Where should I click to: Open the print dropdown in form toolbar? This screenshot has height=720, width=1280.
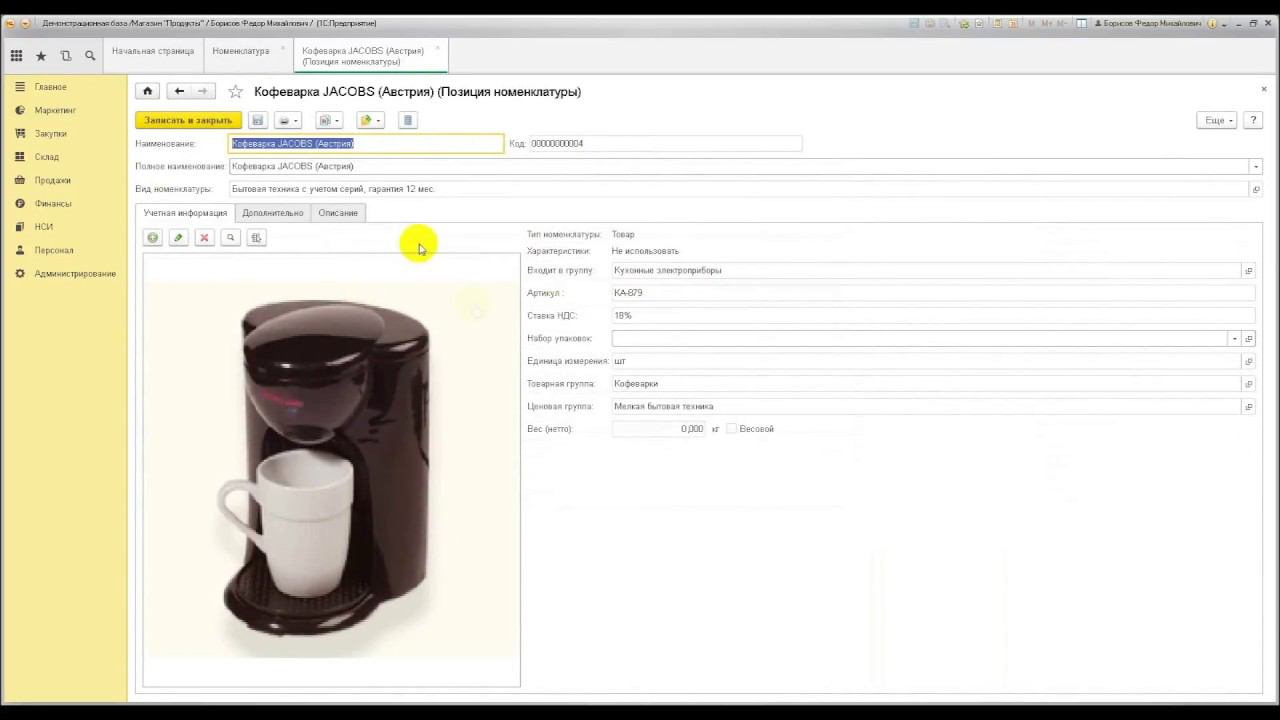287,120
